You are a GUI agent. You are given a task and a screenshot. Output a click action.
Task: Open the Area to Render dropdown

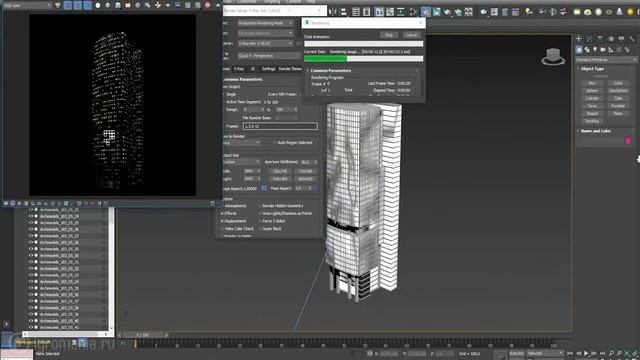click(241, 143)
